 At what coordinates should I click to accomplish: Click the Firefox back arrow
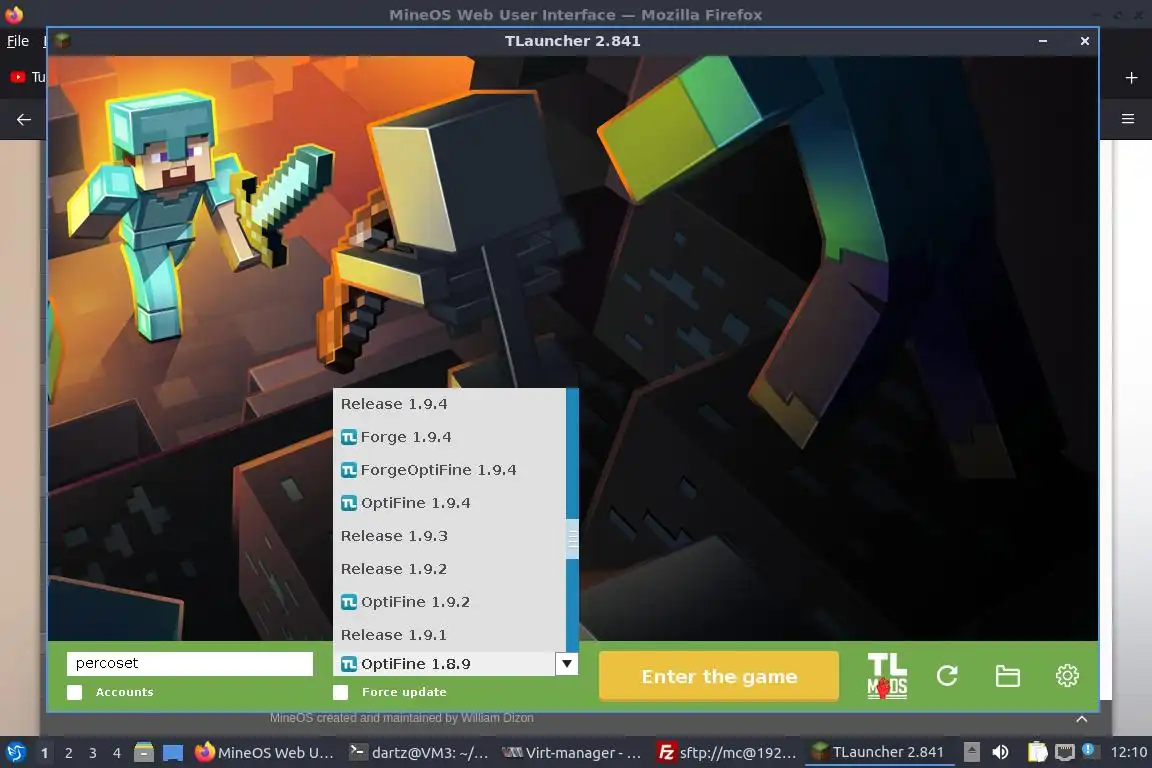coord(24,119)
